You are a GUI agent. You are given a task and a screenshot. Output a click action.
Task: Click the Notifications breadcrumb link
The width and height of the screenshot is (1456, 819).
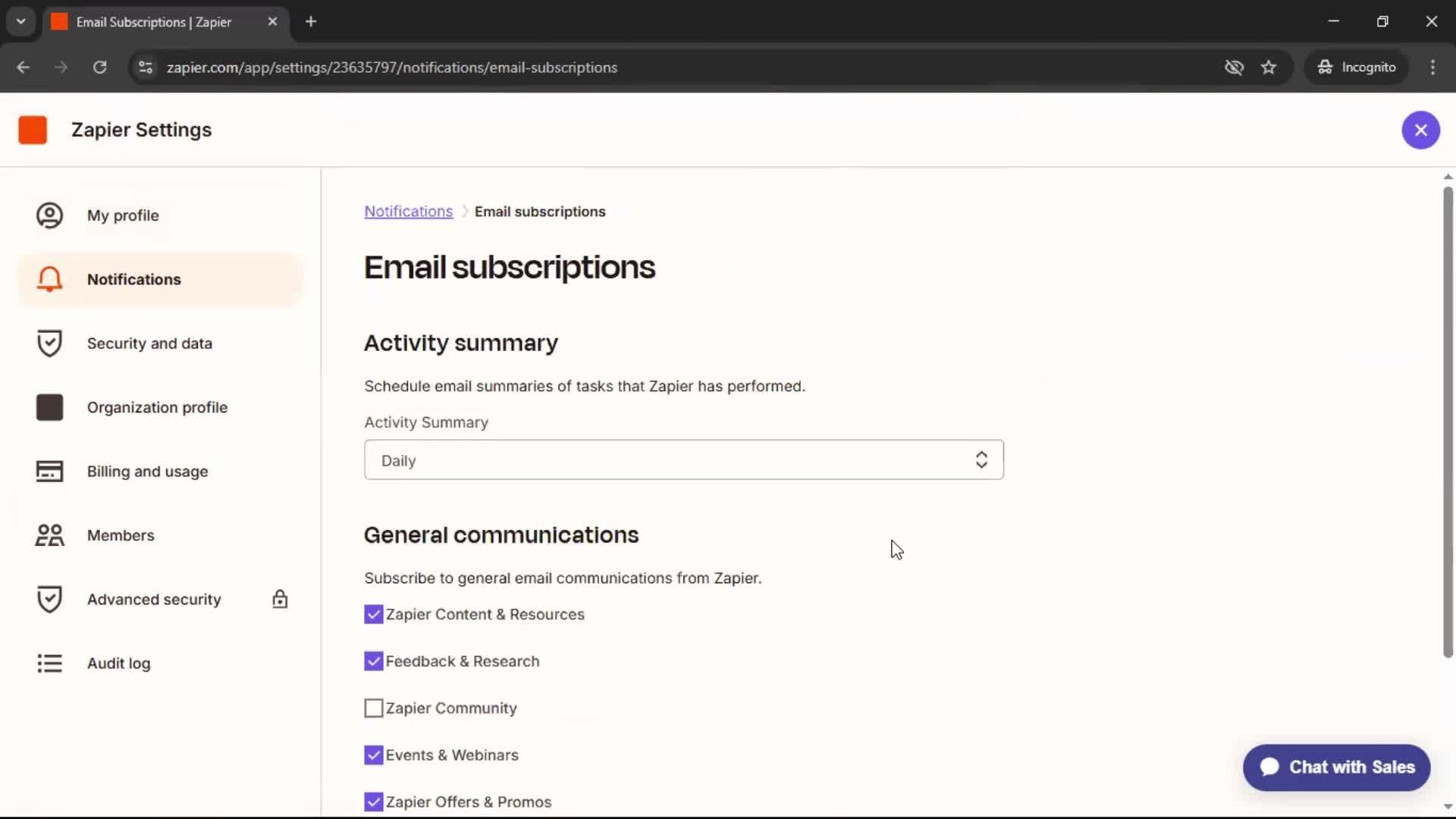[x=408, y=212]
